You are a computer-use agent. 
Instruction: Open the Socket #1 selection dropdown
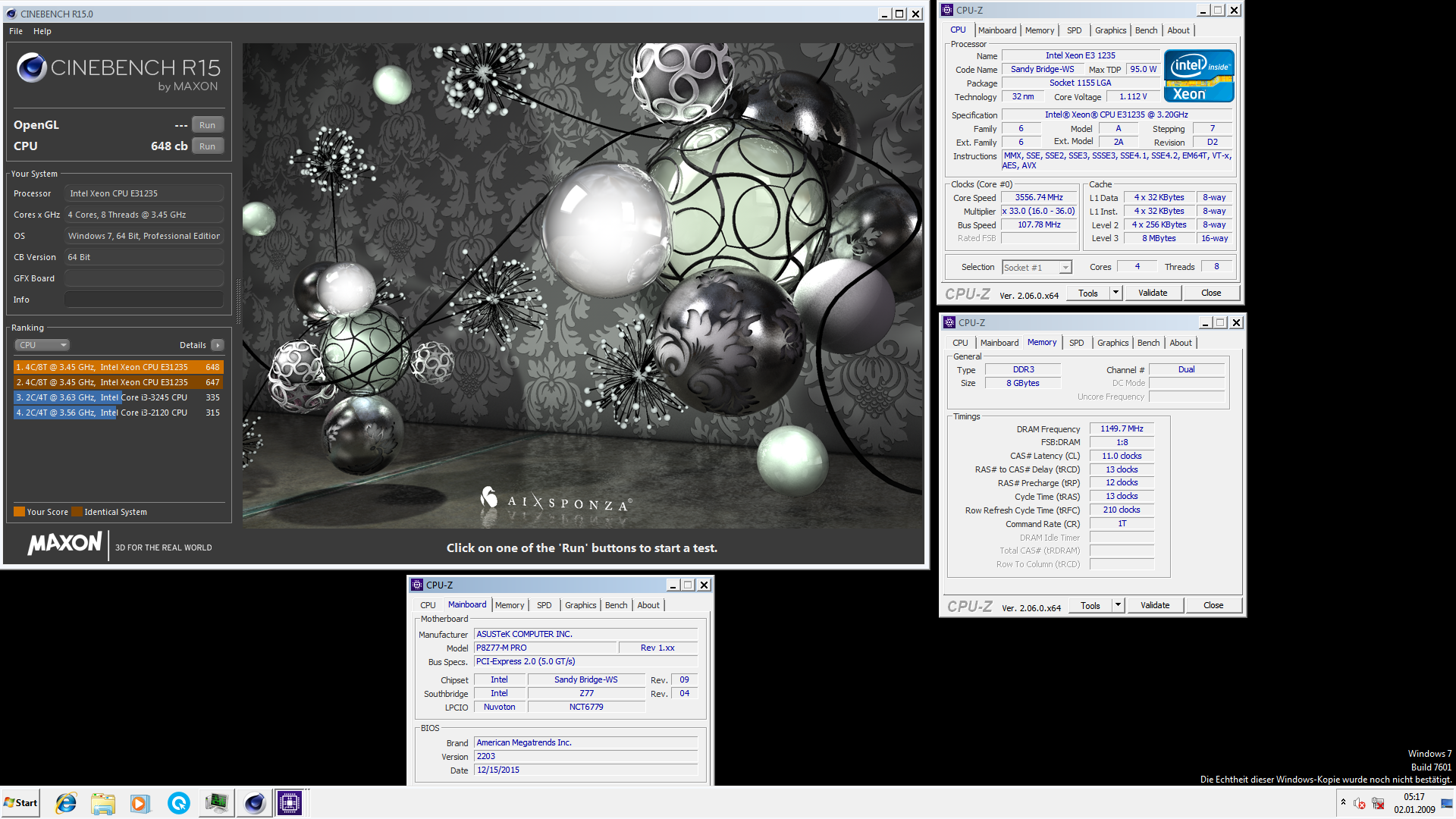click(x=1037, y=268)
